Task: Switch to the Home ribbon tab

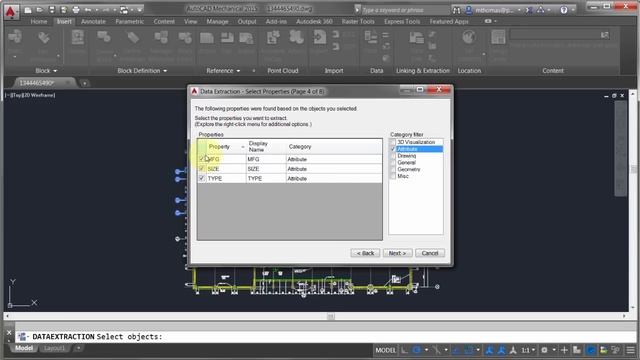Action: coord(39,21)
